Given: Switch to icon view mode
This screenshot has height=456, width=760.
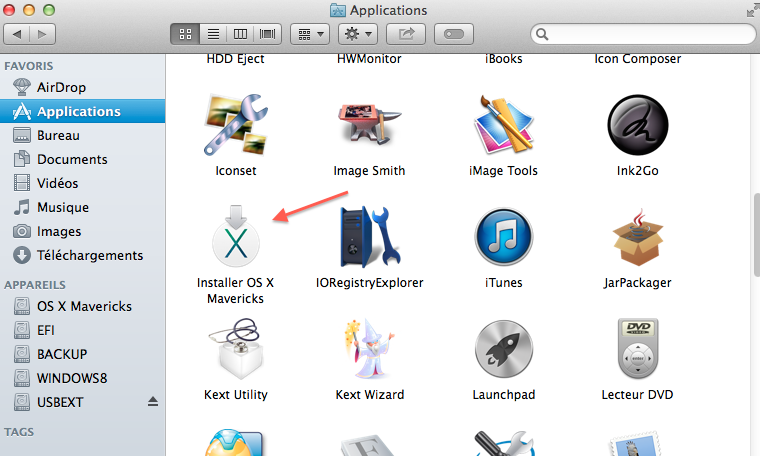Looking at the screenshot, I should 185,34.
